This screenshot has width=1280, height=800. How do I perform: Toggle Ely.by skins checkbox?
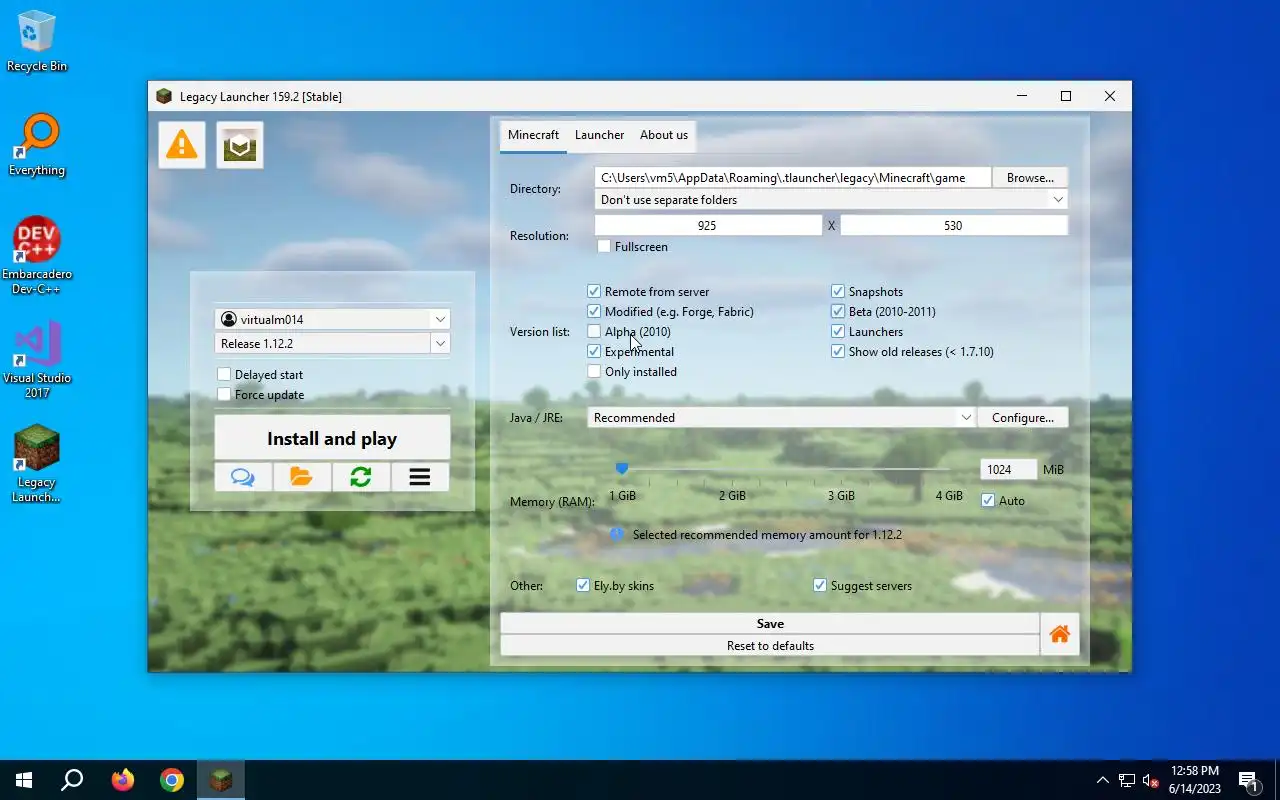coord(583,585)
